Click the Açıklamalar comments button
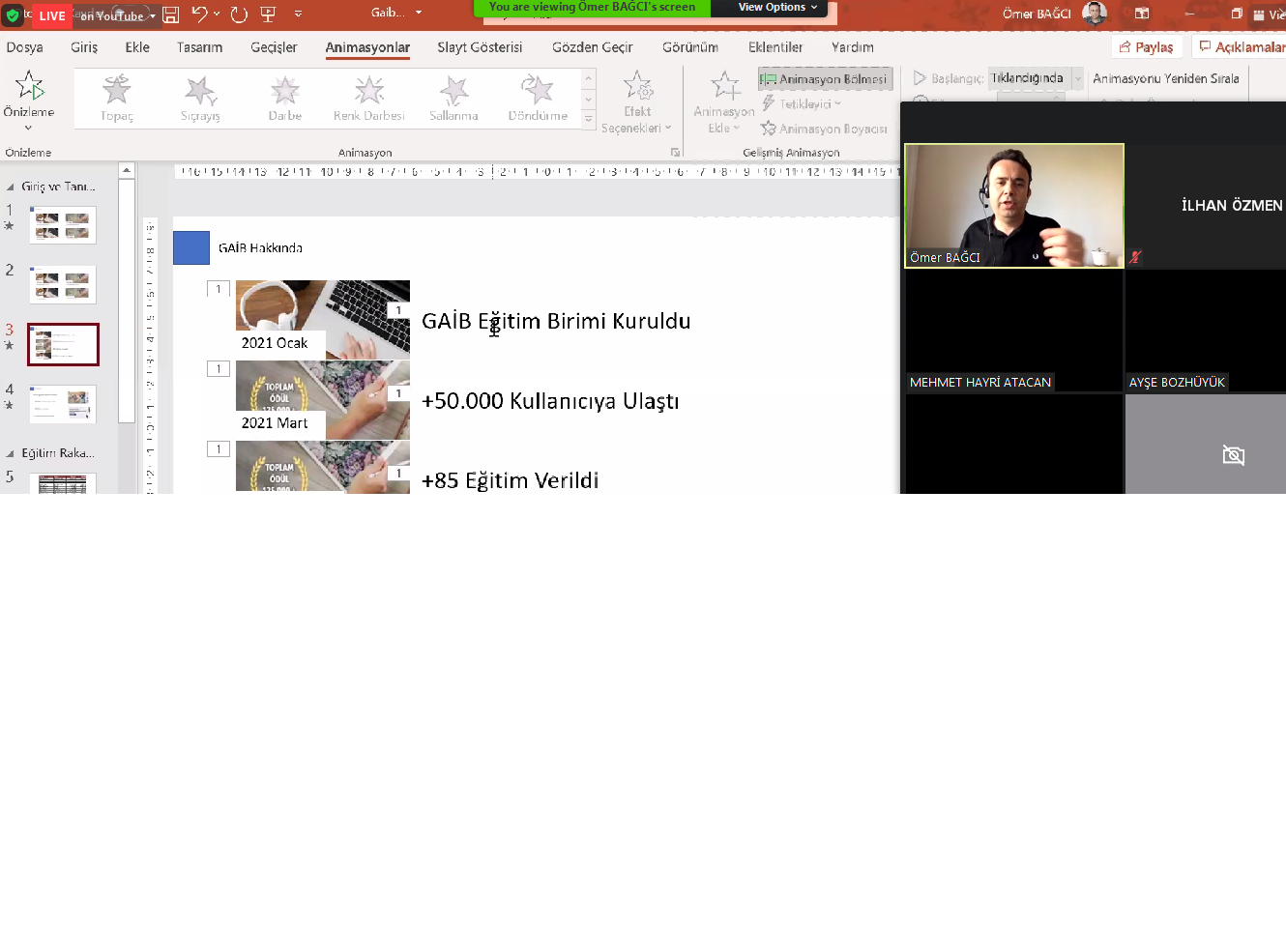 click(1241, 46)
